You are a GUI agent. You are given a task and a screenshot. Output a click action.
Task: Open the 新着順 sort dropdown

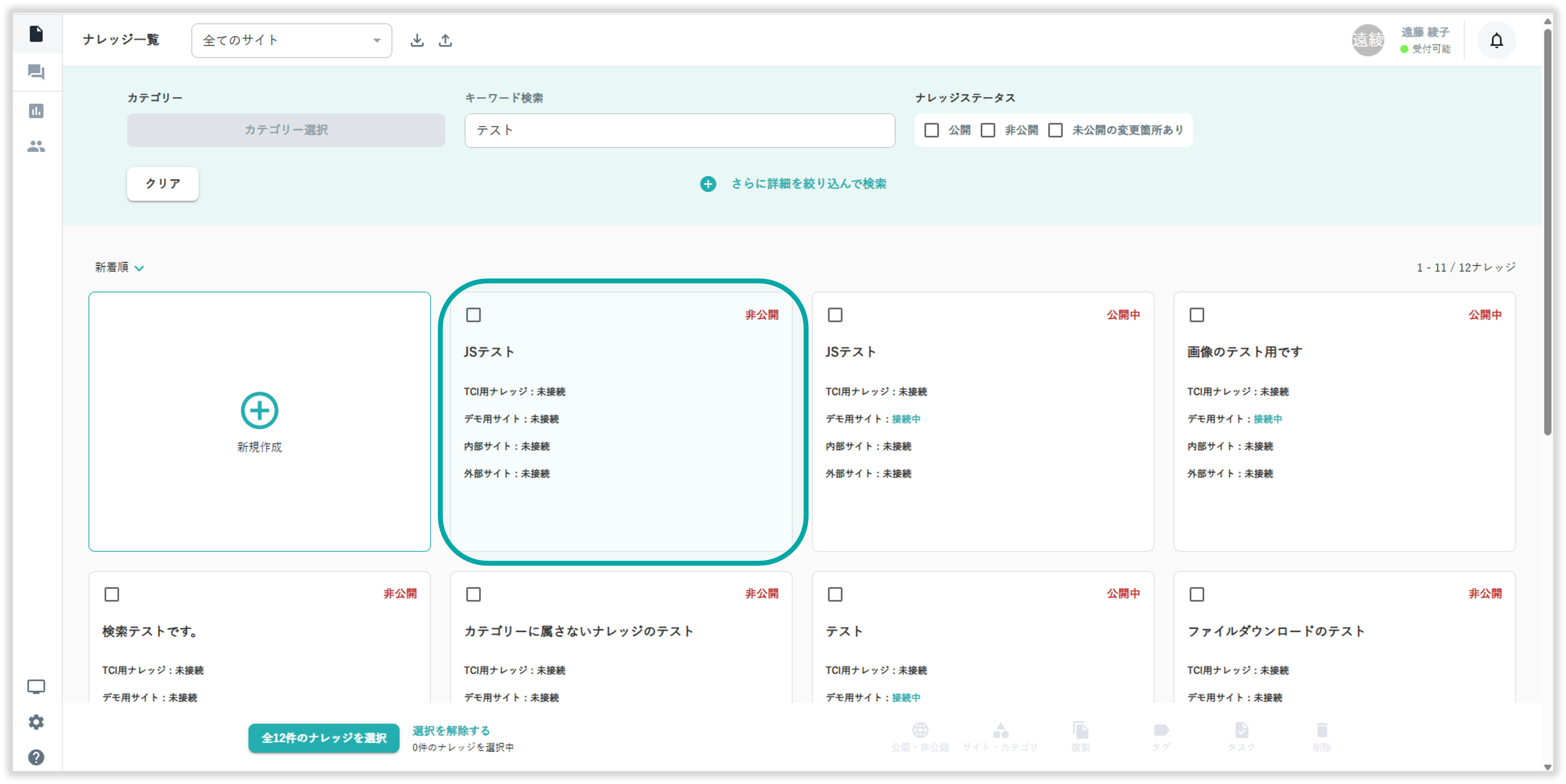pos(119,267)
